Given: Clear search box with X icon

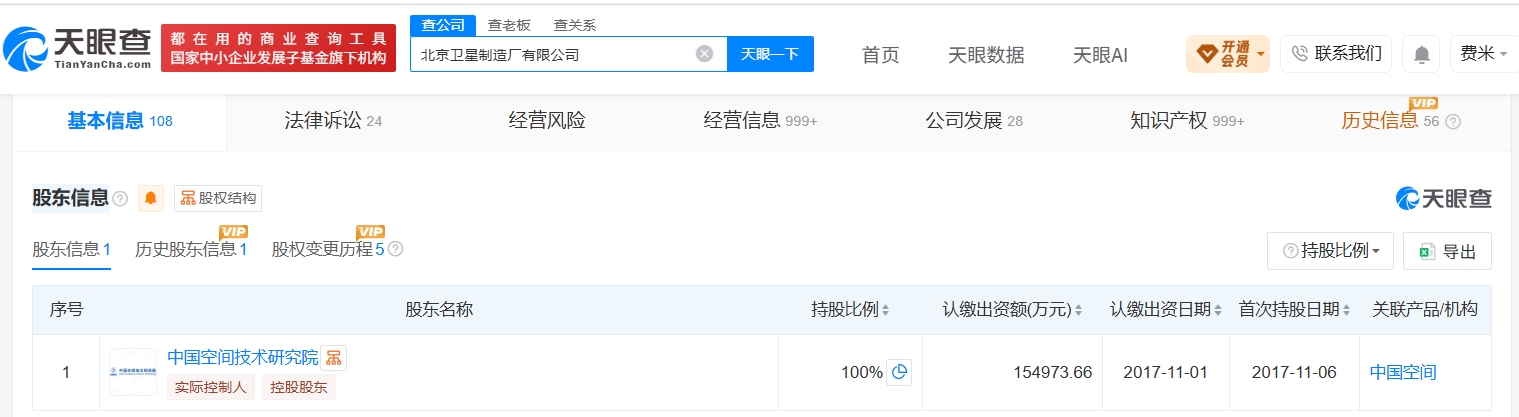Looking at the screenshot, I should [704, 54].
